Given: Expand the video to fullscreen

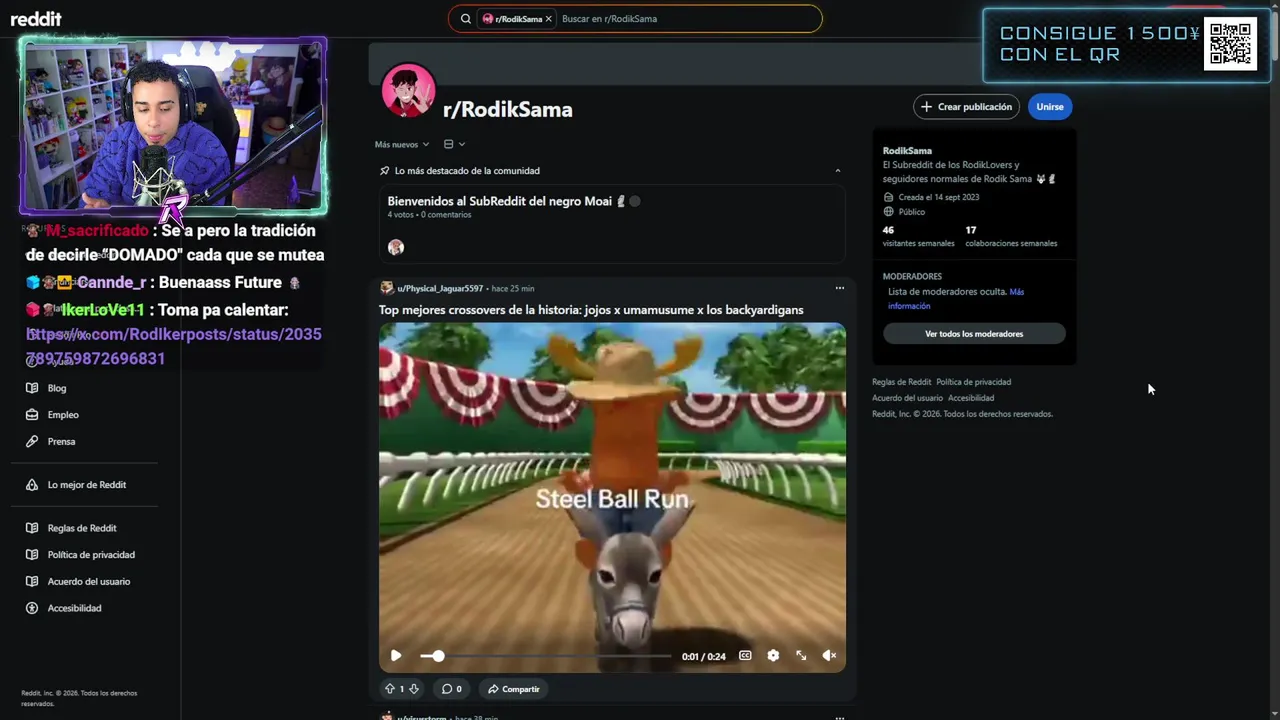Looking at the screenshot, I should (x=801, y=656).
